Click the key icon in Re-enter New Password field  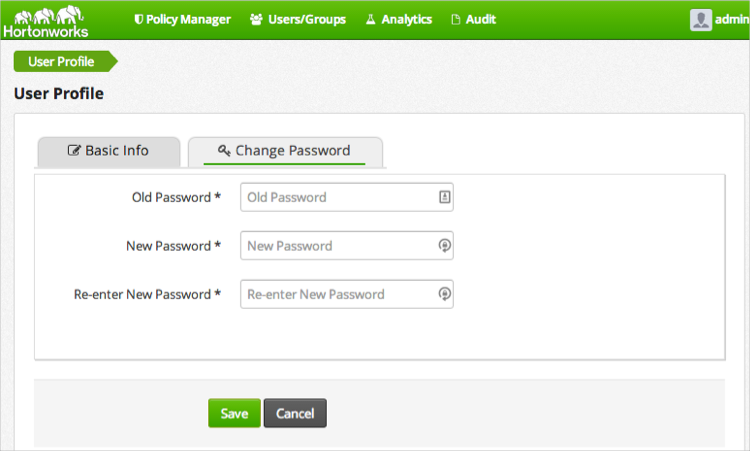pos(444,294)
